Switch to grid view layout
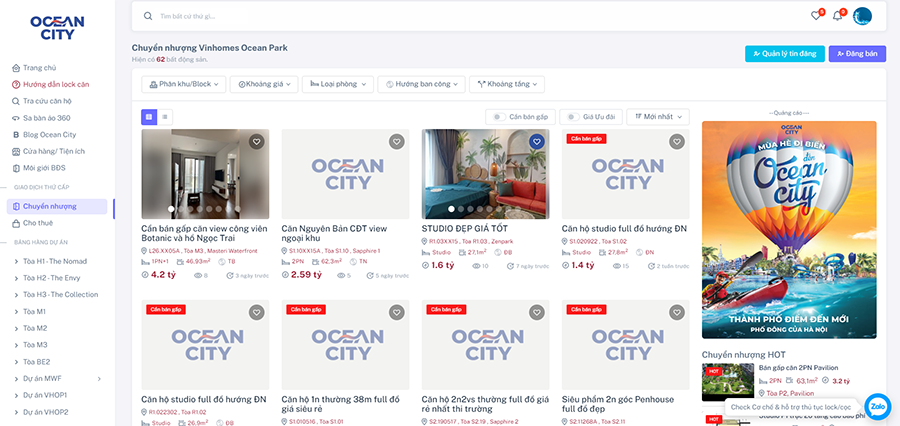 [x=149, y=117]
